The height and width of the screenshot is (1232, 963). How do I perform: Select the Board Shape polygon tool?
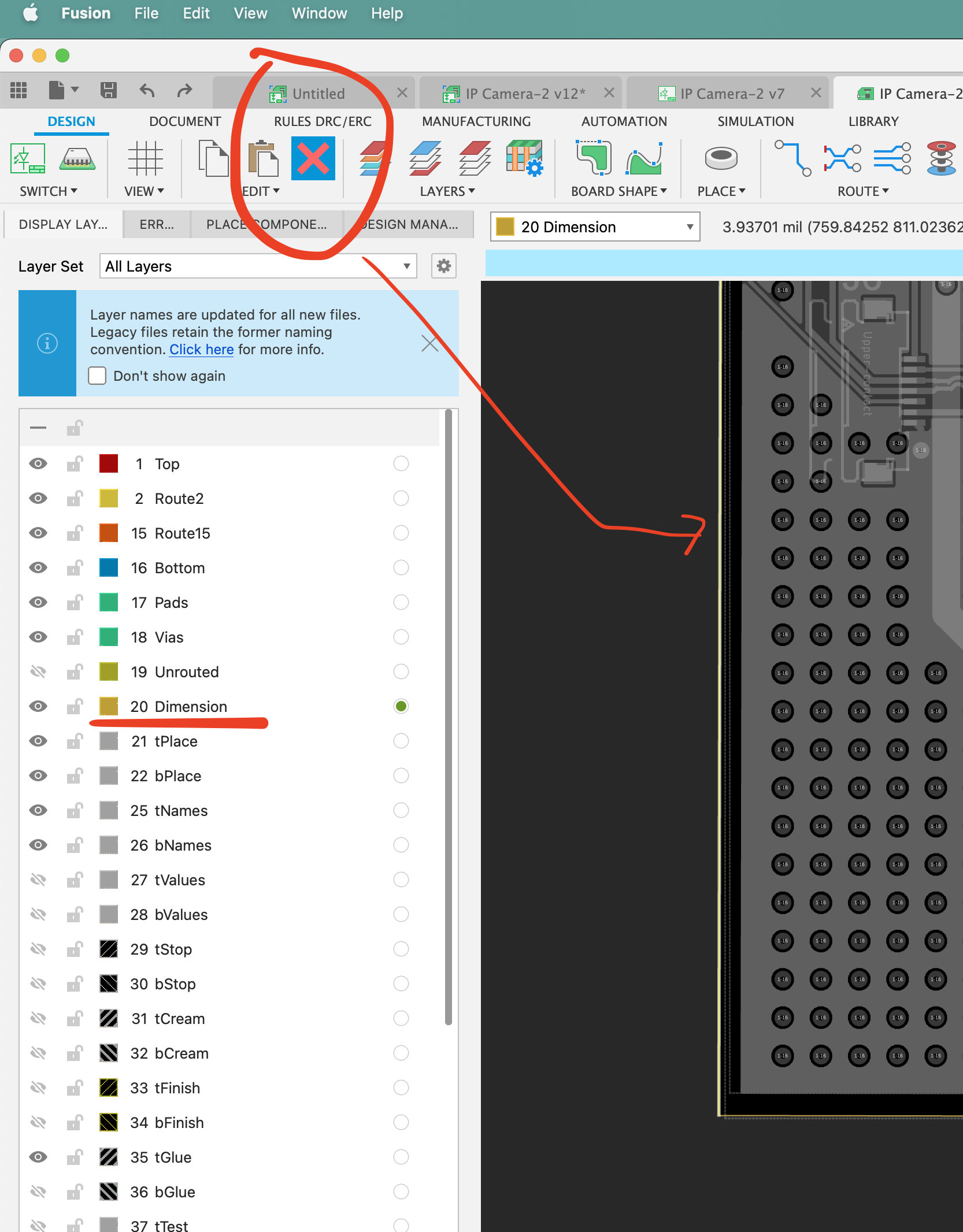[594, 158]
